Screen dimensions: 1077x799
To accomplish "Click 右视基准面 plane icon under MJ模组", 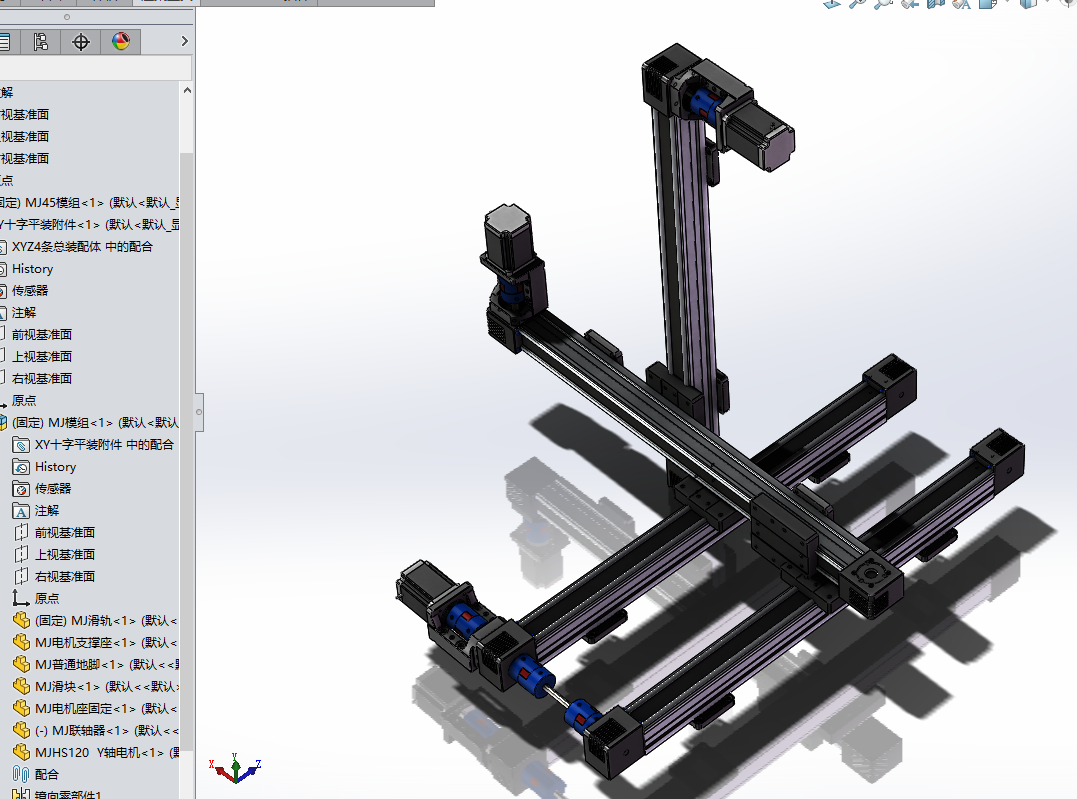I will point(21,576).
